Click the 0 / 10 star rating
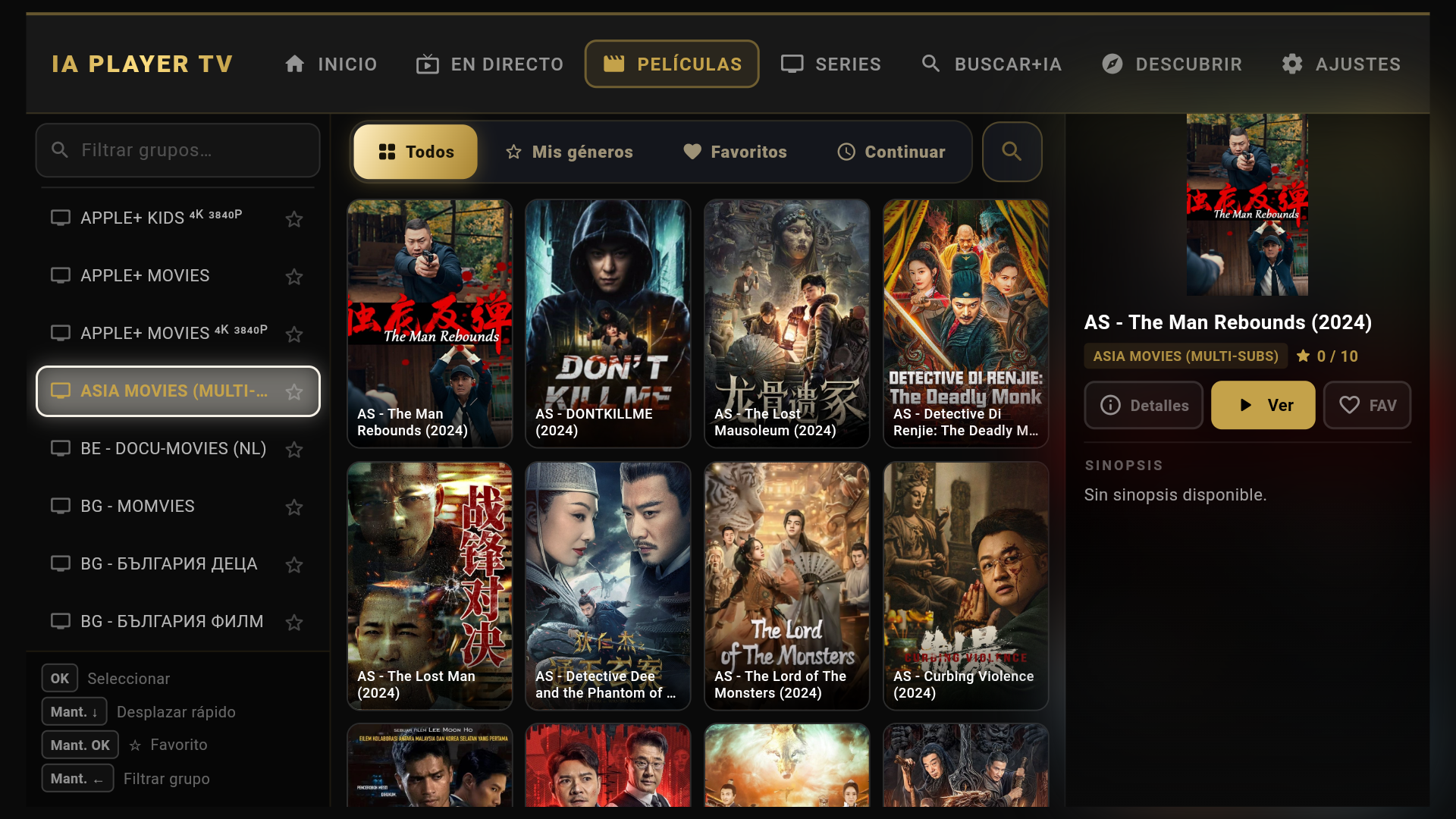The height and width of the screenshot is (819, 1456). (x=1327, y=356)
